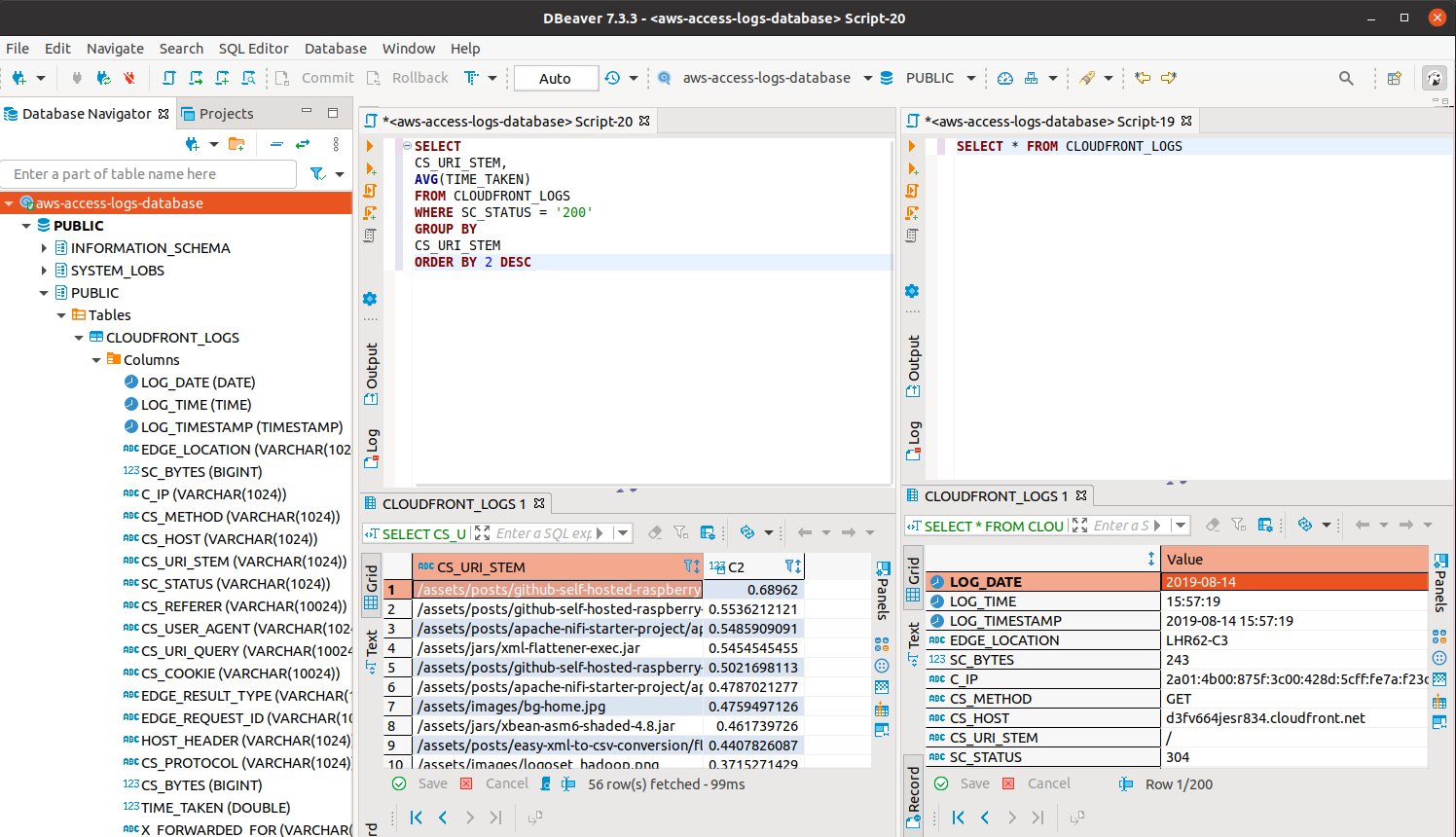Viewport: 1456px width, 837px height.
Task: Toggle Panels in Script-20 results
Action: (x=883, y=590)
